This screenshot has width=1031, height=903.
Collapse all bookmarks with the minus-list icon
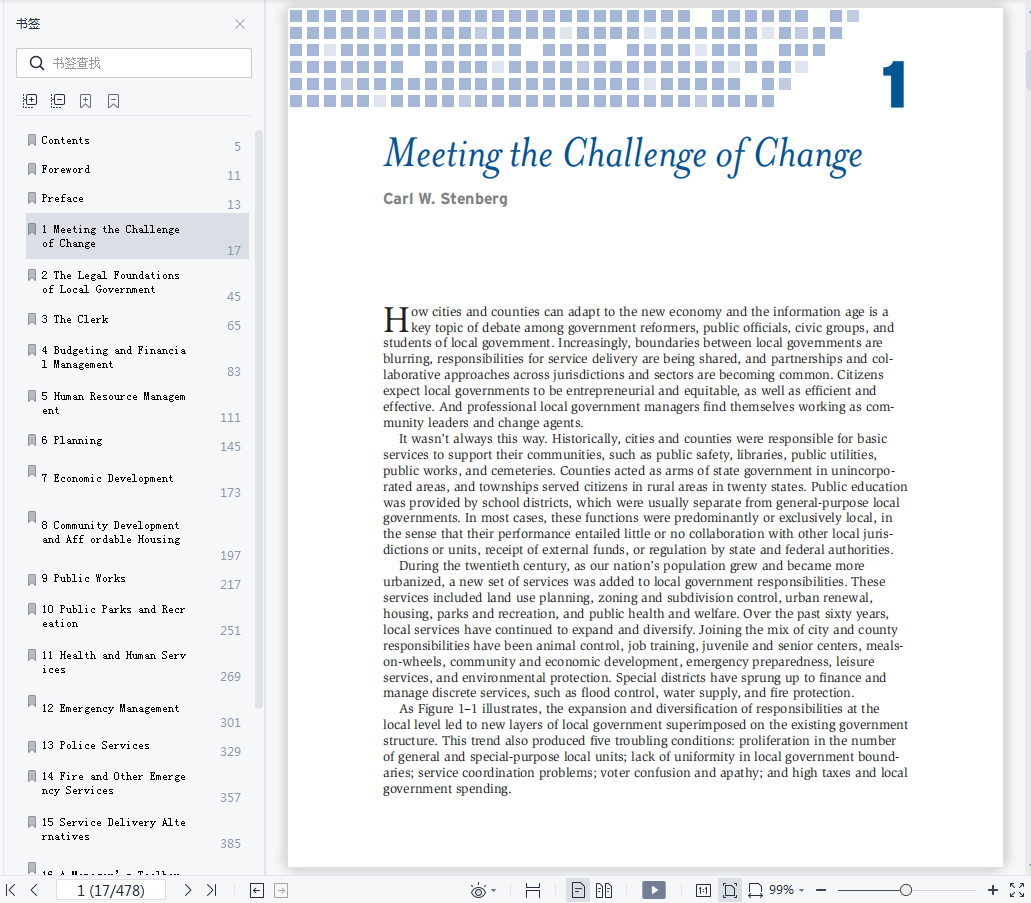[x=58, y=101]
